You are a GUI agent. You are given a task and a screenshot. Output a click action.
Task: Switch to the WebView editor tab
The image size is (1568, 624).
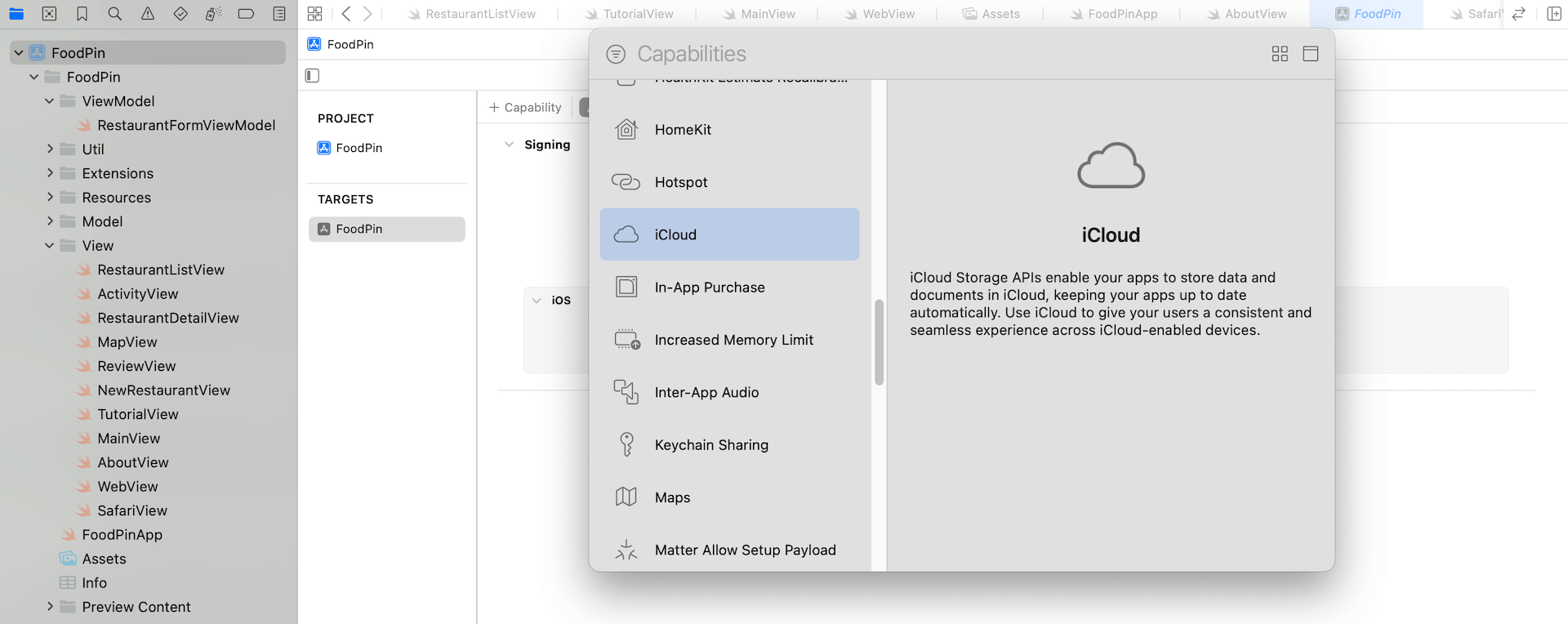coord(880,14)
